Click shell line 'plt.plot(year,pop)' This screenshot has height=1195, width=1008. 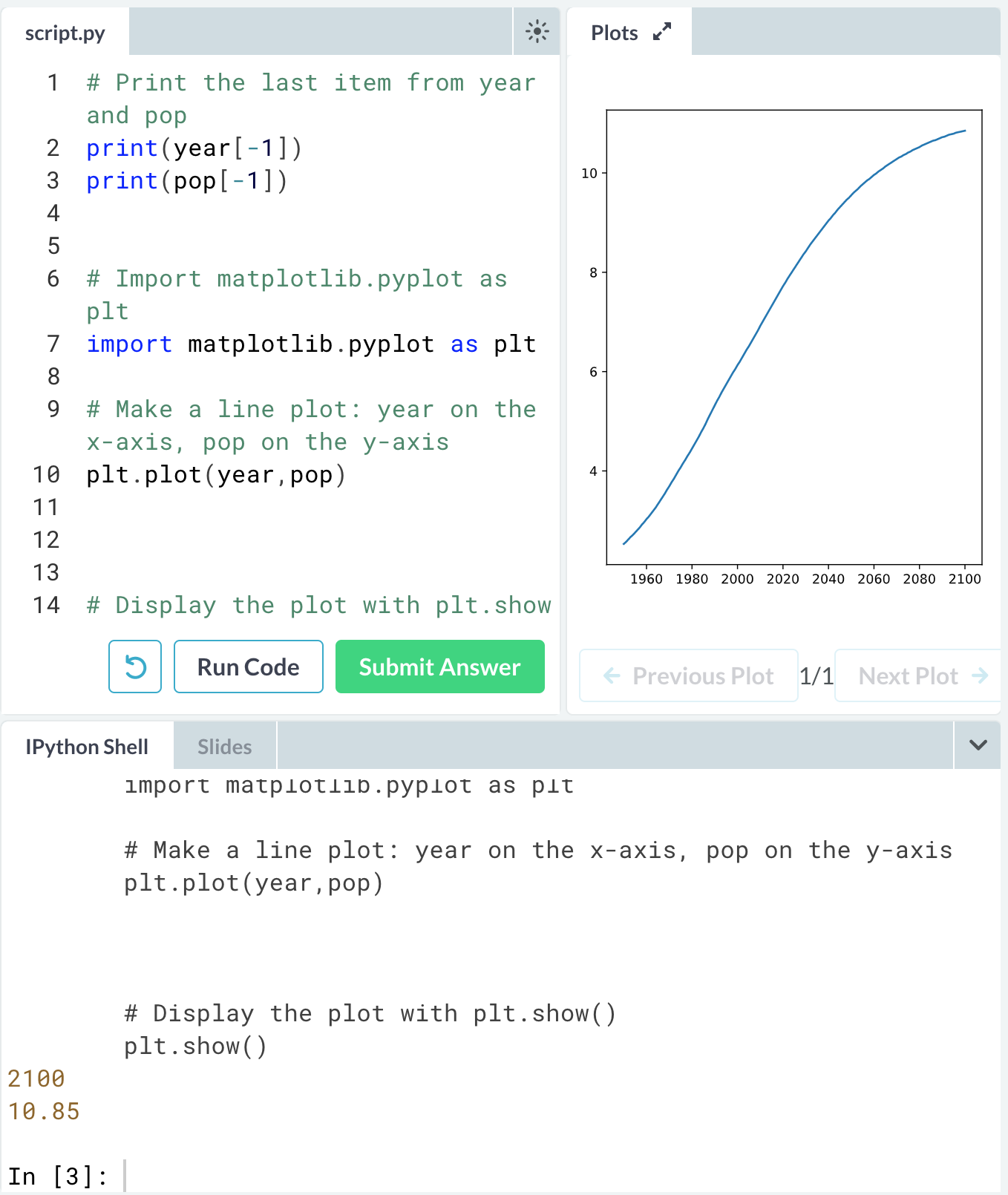pos(254,883)
